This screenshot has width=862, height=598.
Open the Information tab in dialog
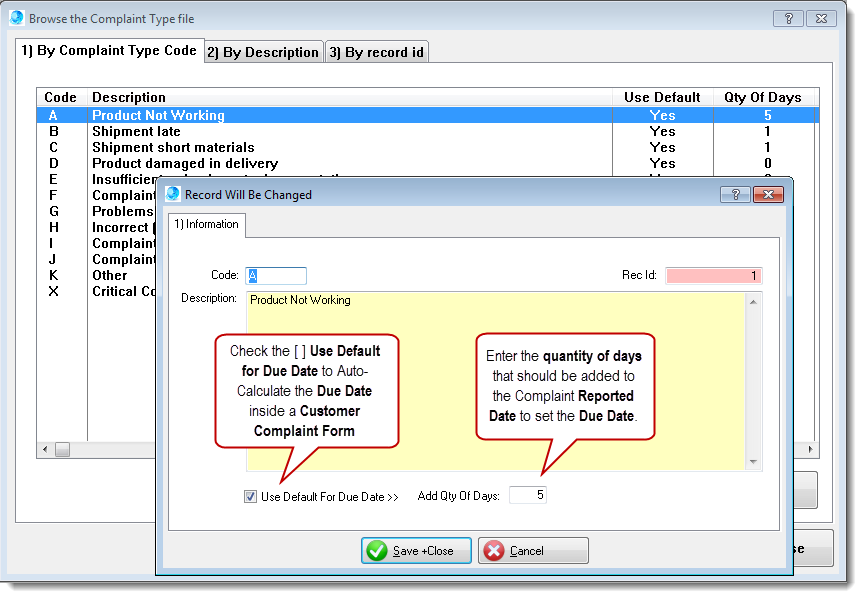206,224
